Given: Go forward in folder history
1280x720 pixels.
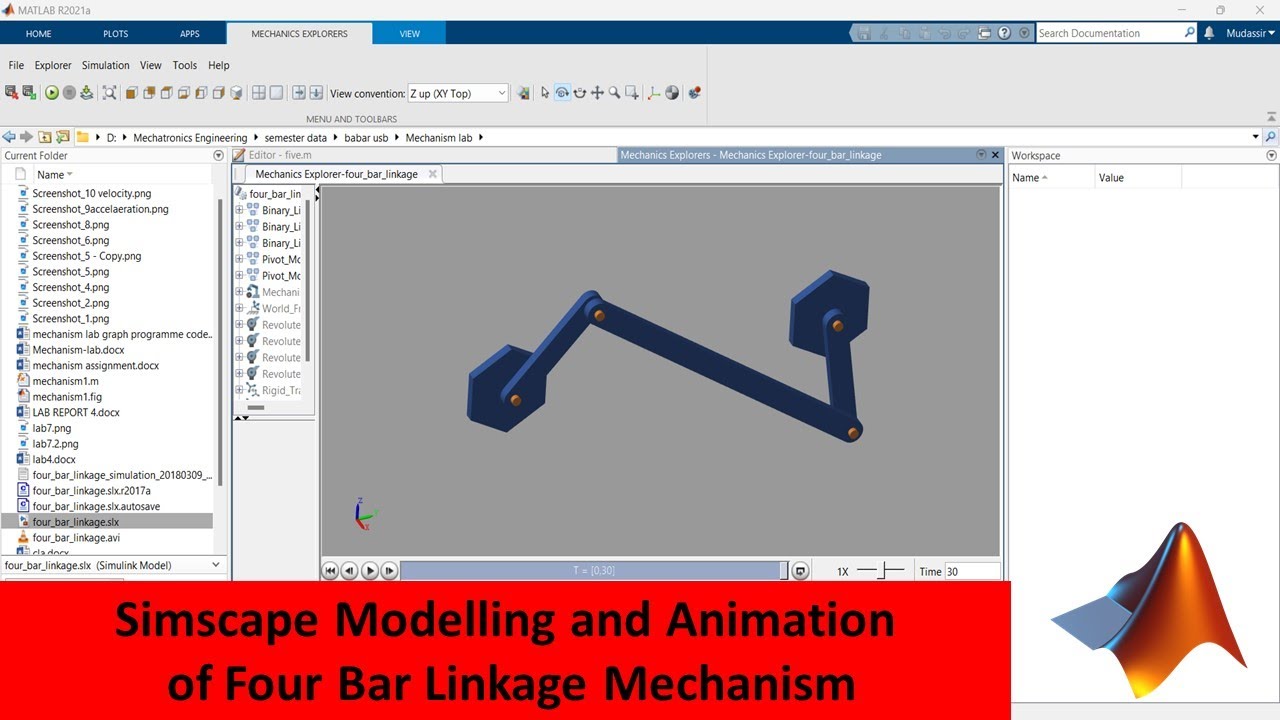Looking at the screenshot, I should point(27,137).
